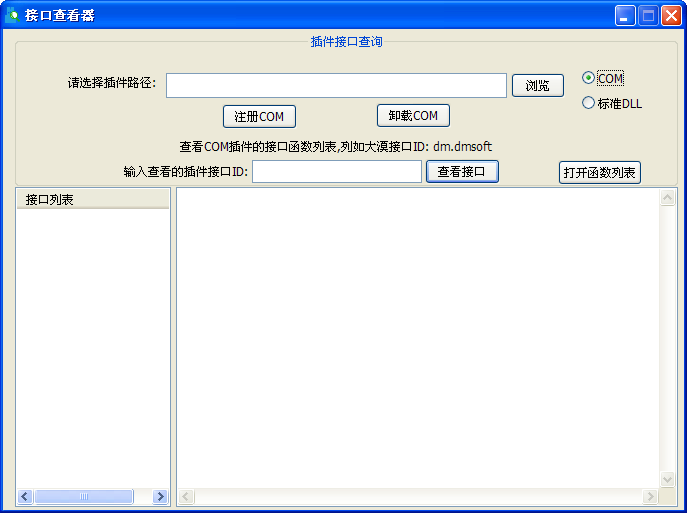This screenshot has width=687, height=513.
Task: Click the 接口列表 column header
Action: pyautogui.click(x=93, y=199)
